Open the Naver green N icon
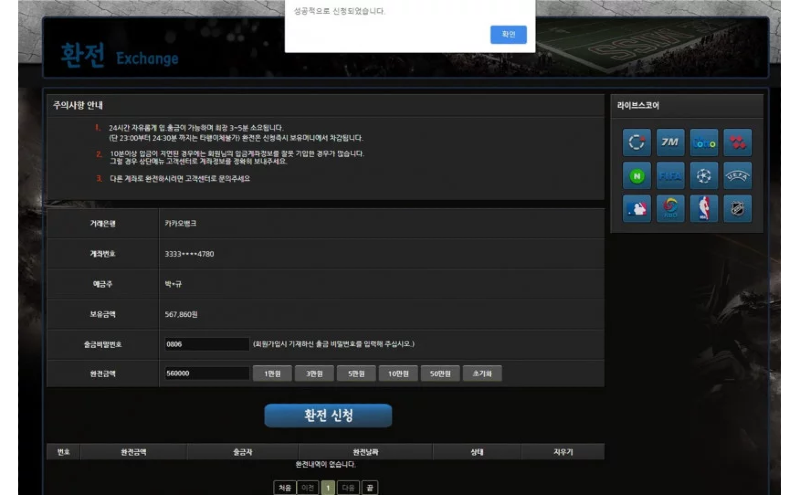This screenshot has height=495, width=800. click(637, 176)
